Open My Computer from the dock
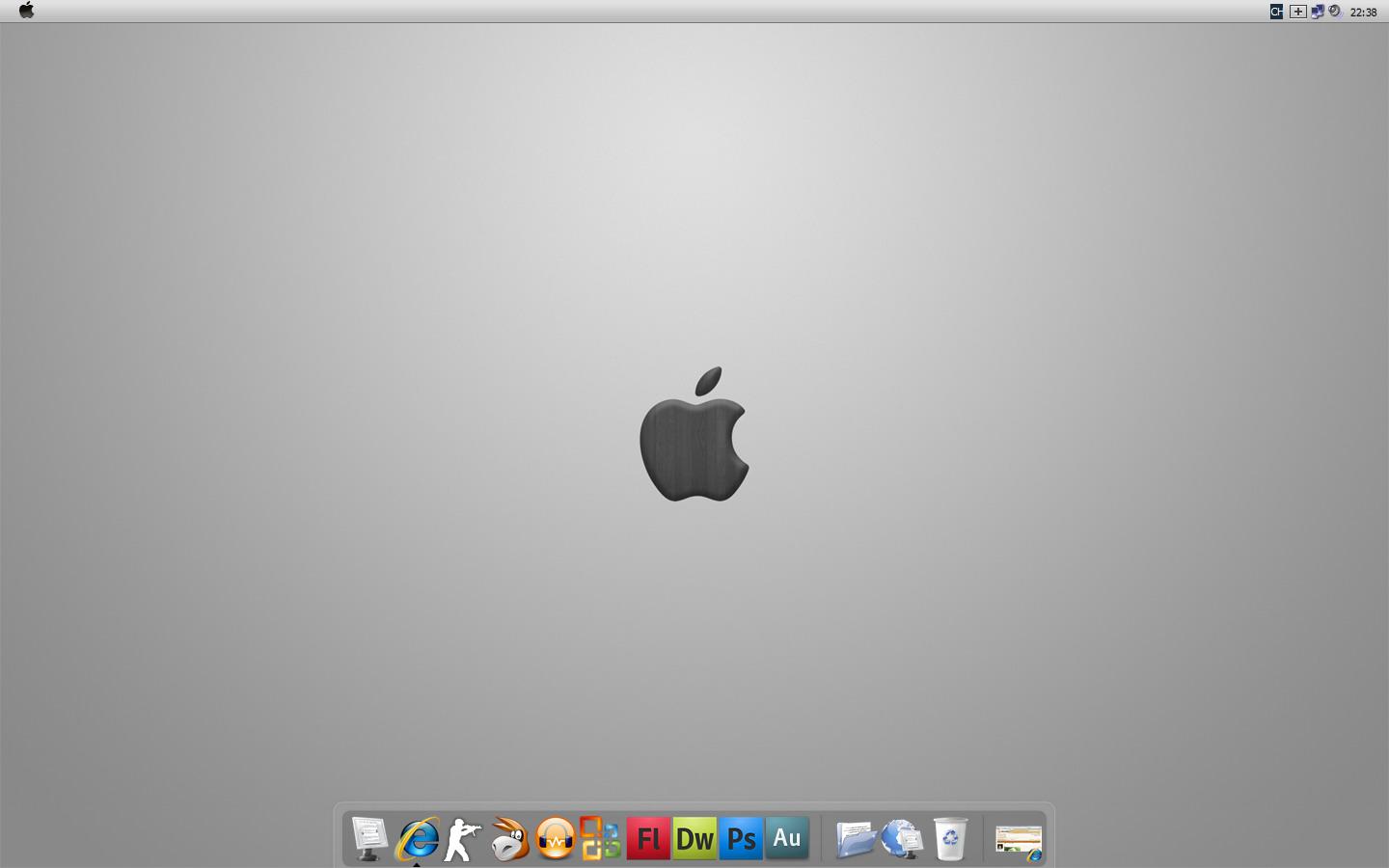Viewport: 1389px width, 868px height. 369,838
